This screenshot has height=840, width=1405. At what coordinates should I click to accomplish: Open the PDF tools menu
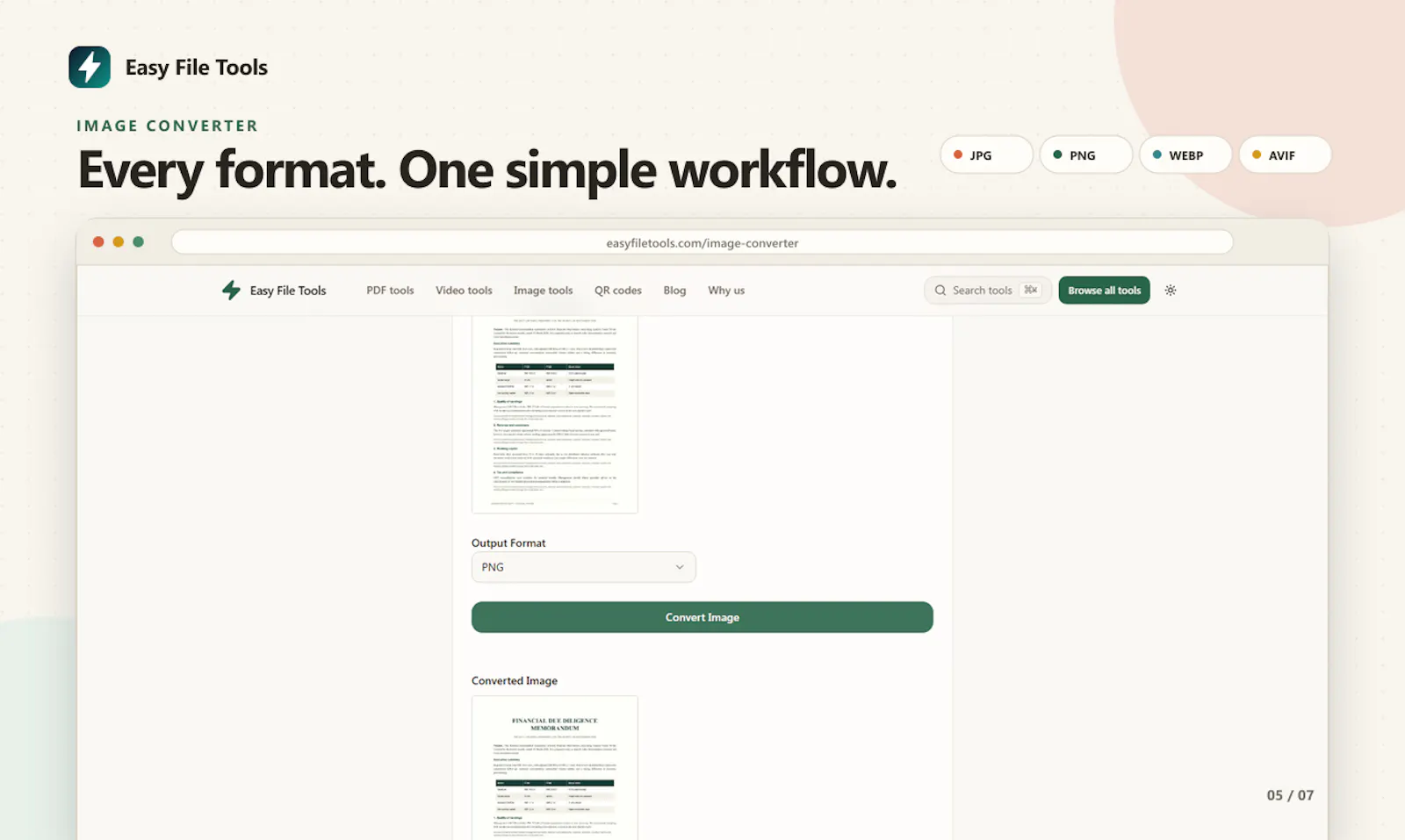(x=390, y=291)
